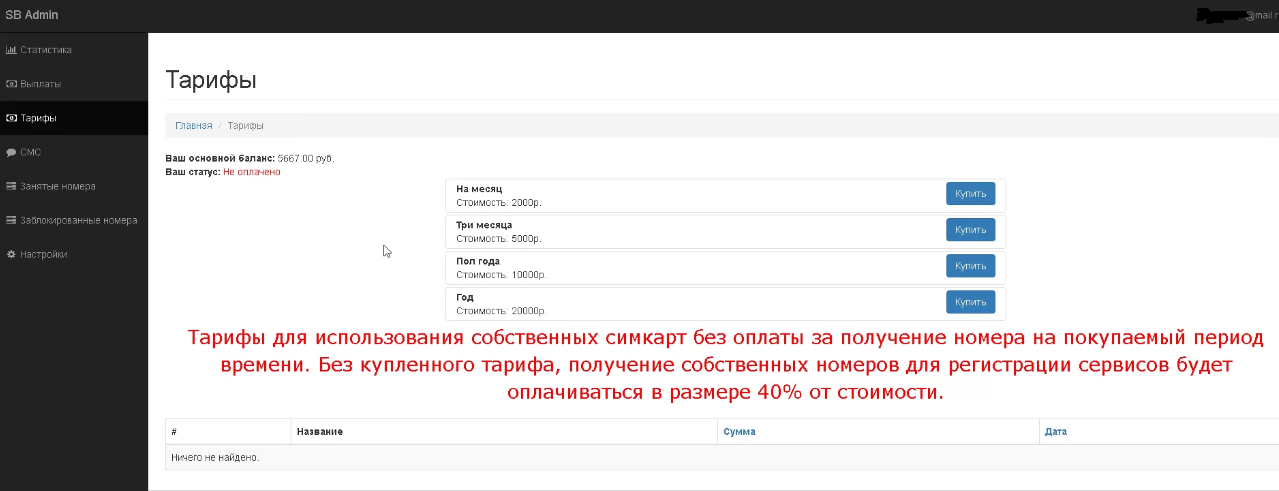Sort the table by Дата column
This screenshot has width=1279, height=491.
point(1055,432)
